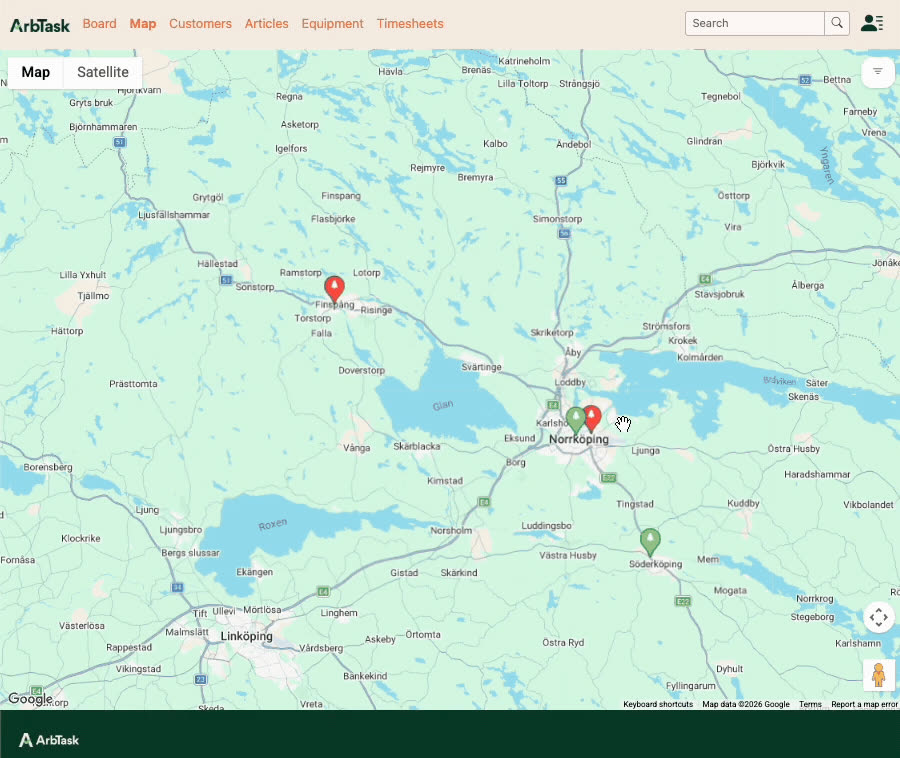The width and height of the screenshot is (900, 758).
Task: Click the Roxen lake label
Action: 273,524
